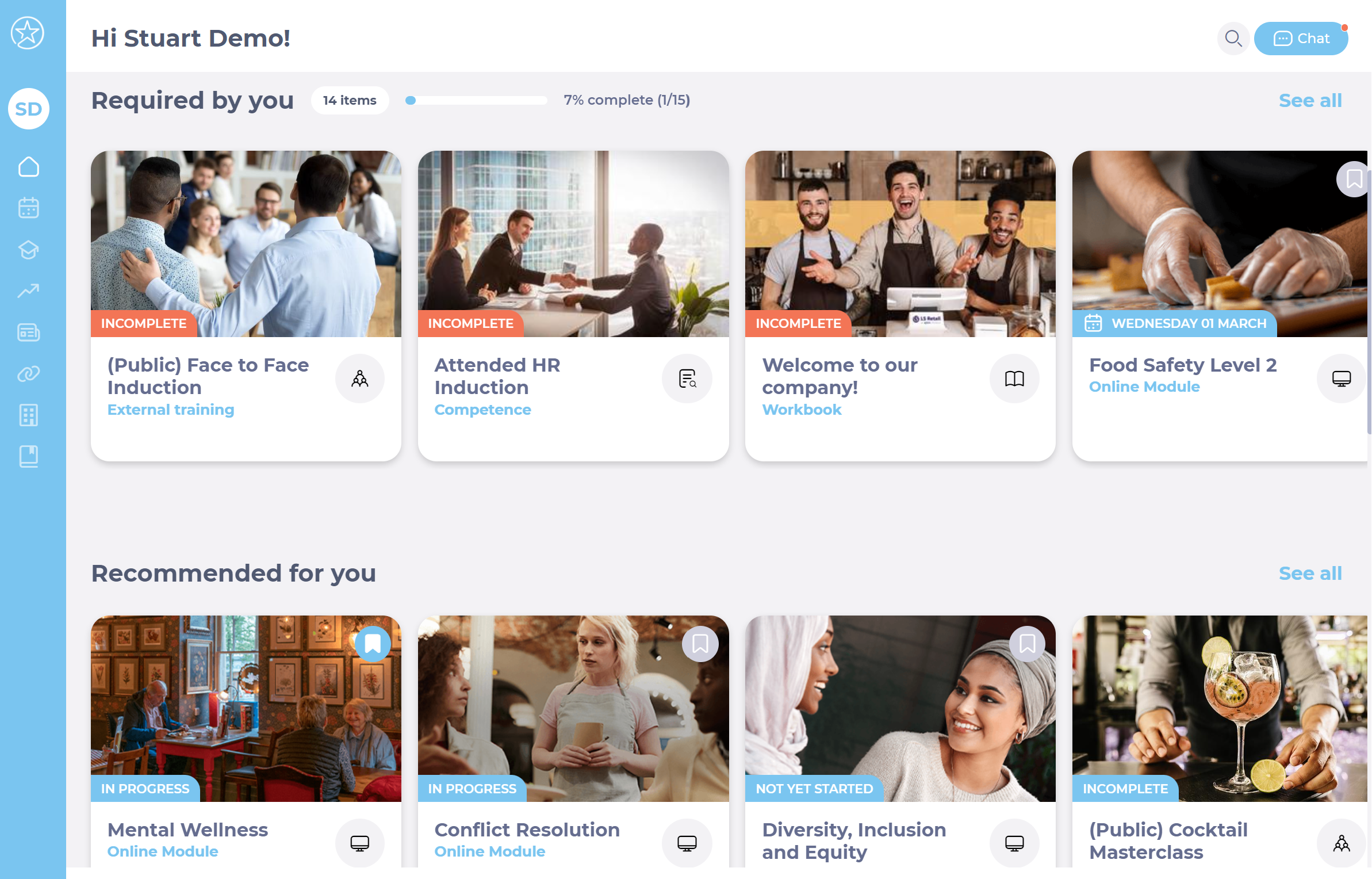Bookmark the Conflict Resolution card
The width and height of the screenshot is (1372, 879).
[700, 644]
